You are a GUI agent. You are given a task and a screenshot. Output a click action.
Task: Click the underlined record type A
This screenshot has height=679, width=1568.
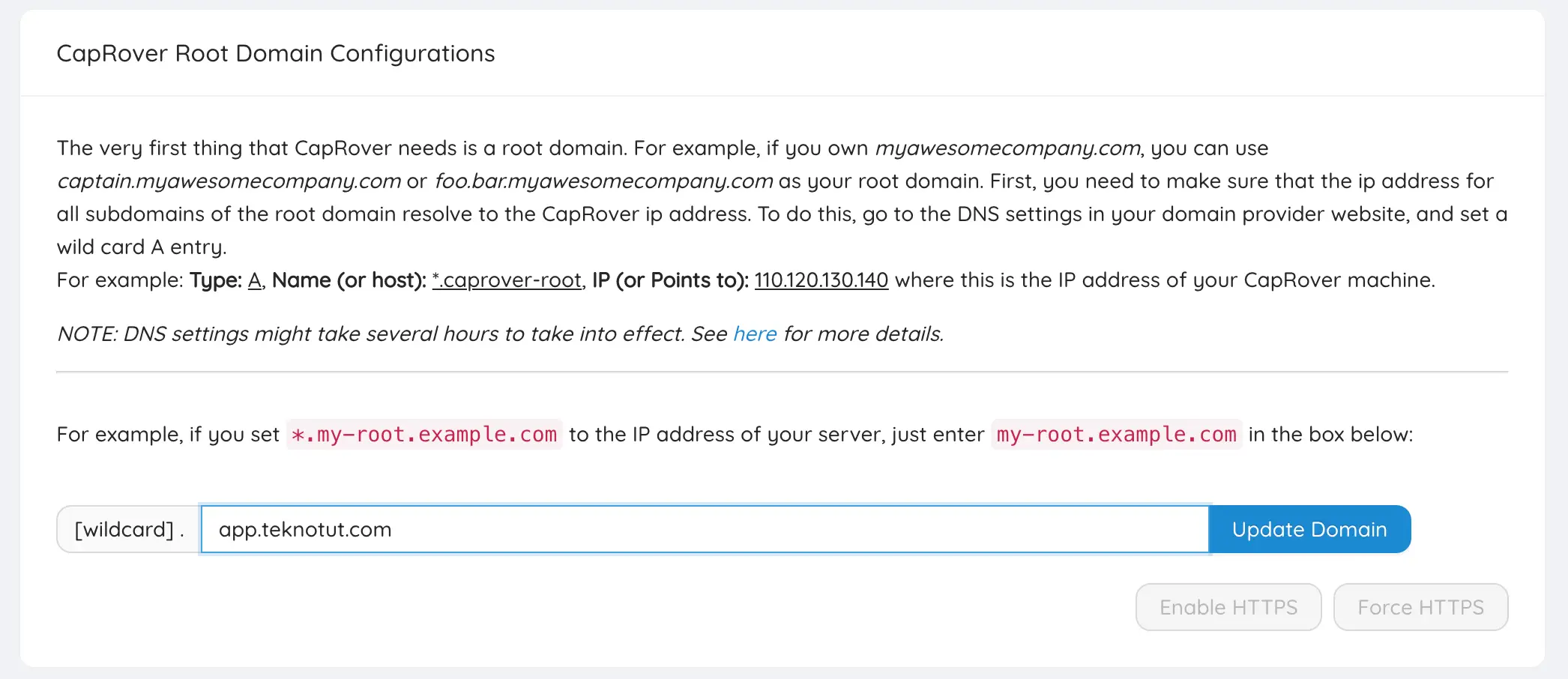[x=255, y=280]
